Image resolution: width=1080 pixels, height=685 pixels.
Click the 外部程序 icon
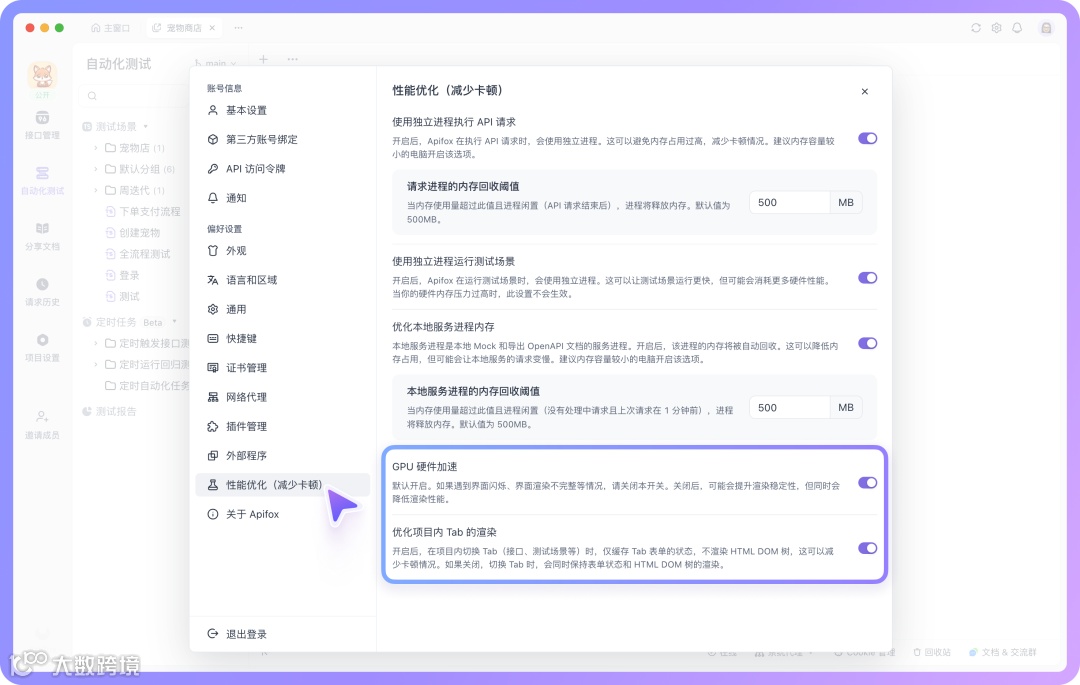coord(213,455)
